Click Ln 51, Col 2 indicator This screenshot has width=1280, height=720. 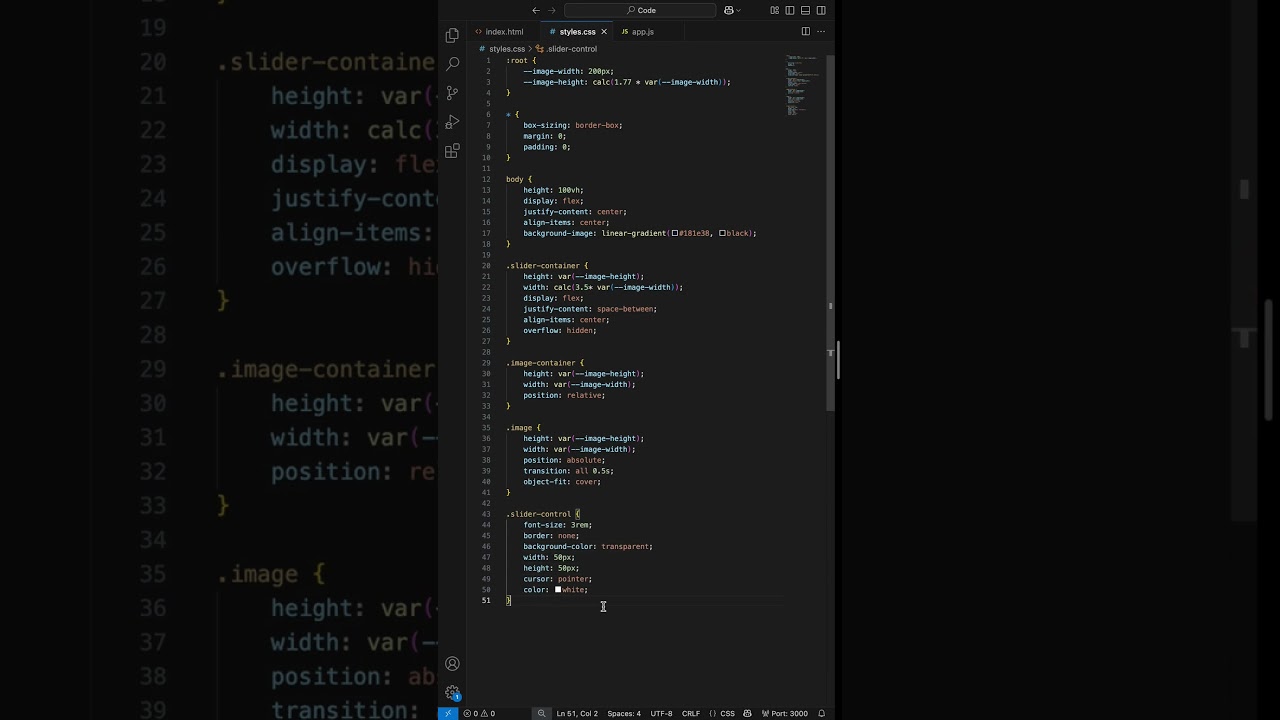[x=577, y=713]
